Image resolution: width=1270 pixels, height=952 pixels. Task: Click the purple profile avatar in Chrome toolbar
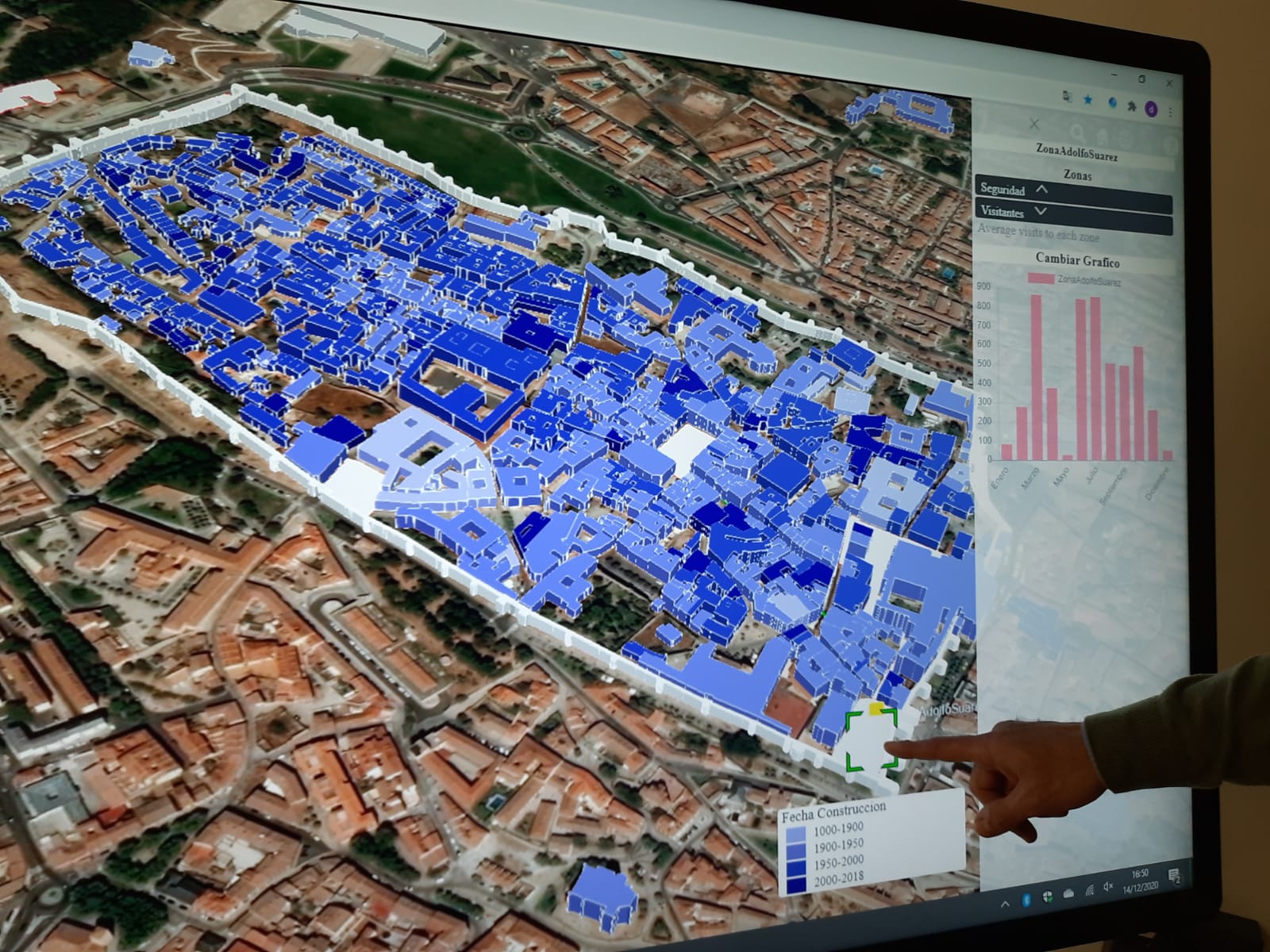(x=1151, y=109)
